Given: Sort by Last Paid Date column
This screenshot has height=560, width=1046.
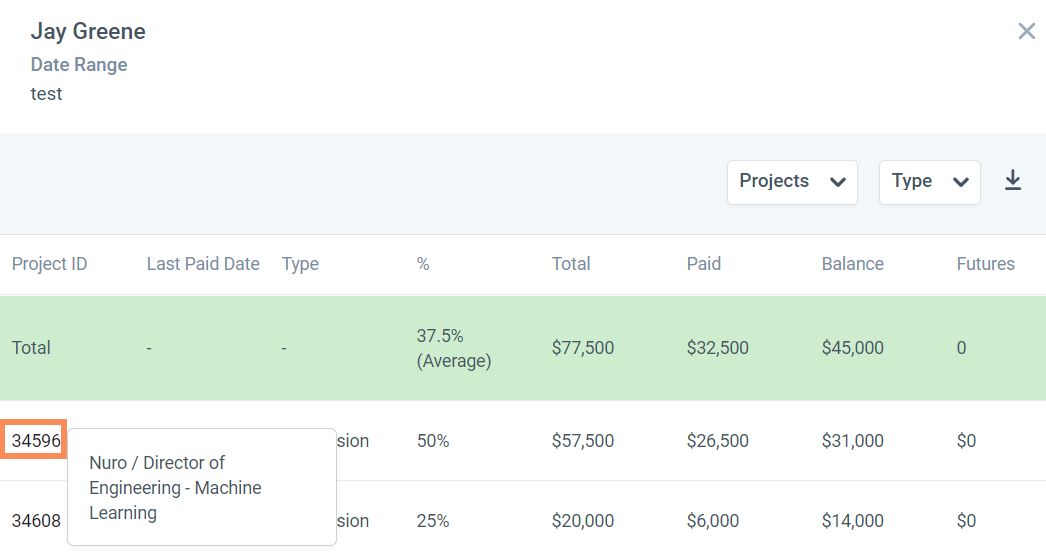Looking at the screenshot, I should click(x=203, y=264).
